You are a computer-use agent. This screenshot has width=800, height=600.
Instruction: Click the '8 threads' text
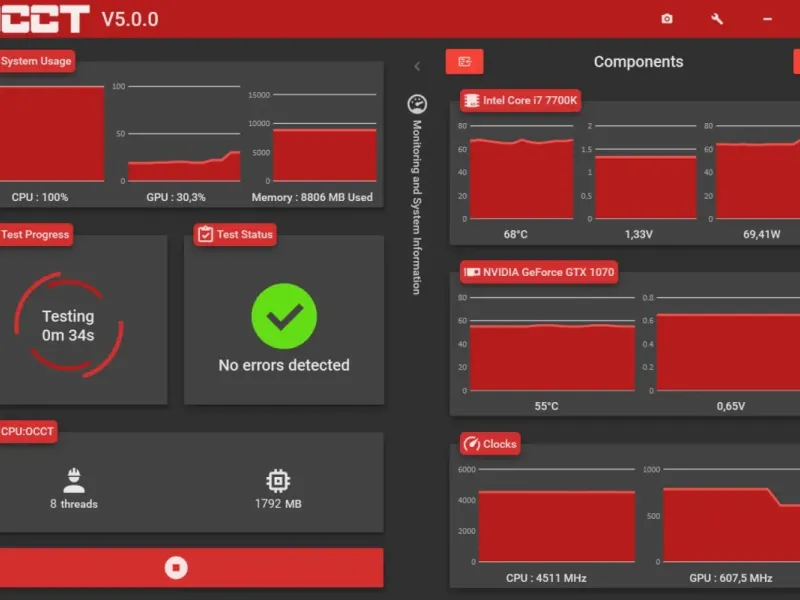74,504
